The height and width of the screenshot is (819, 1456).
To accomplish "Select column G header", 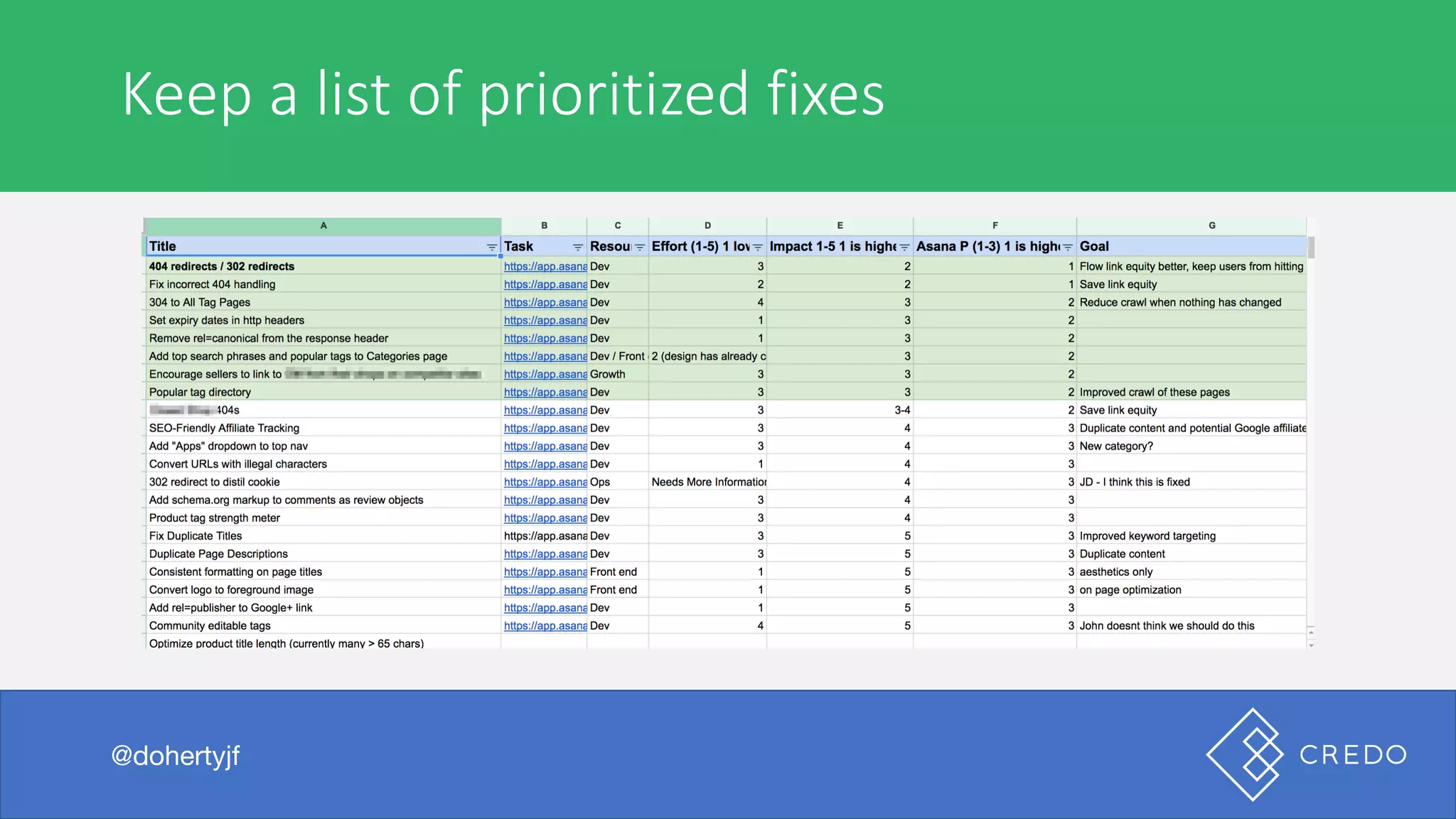I will [1192, 226].
